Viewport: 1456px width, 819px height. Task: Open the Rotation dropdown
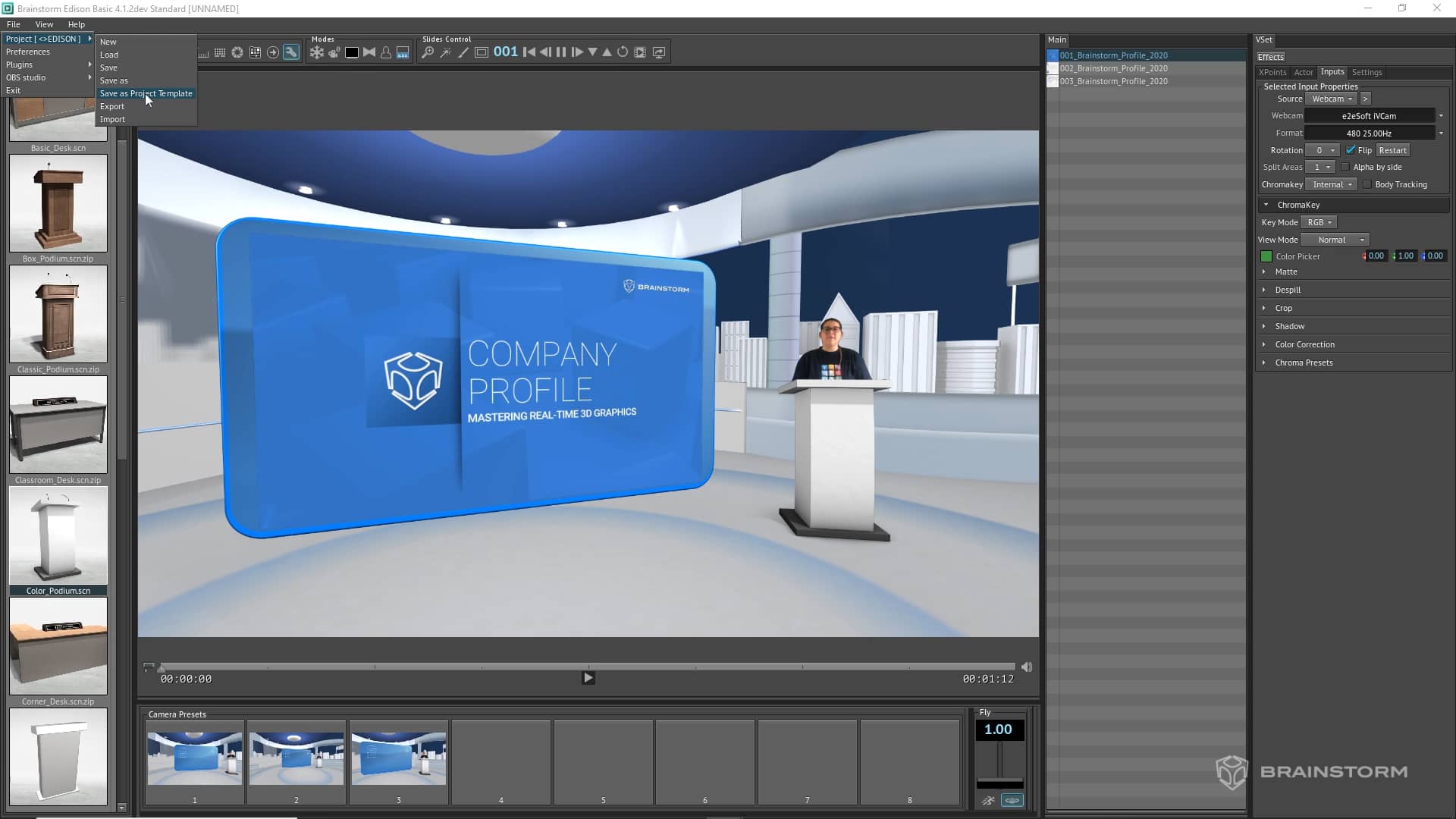click(1322, 150)
